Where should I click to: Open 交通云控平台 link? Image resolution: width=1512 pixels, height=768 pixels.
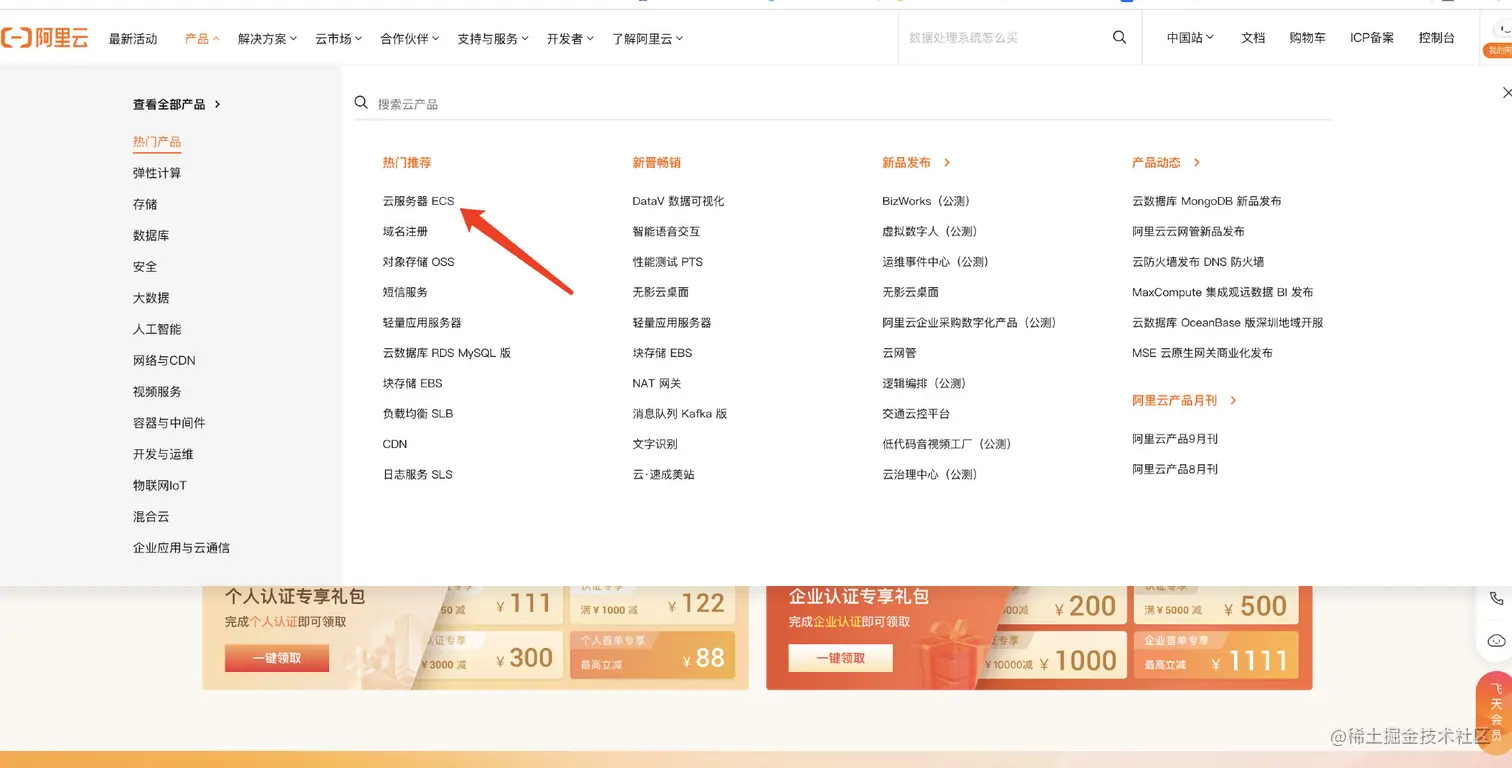(916, 413)
